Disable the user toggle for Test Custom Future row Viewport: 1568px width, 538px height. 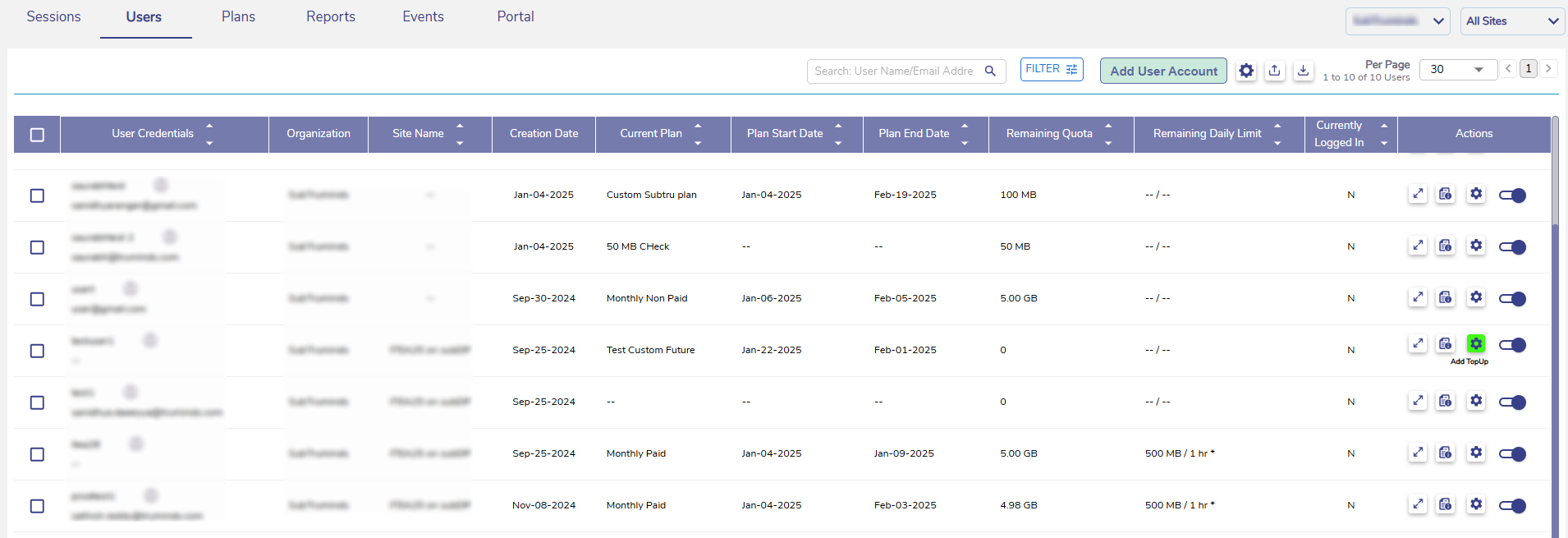click(x=1511, y=345)
